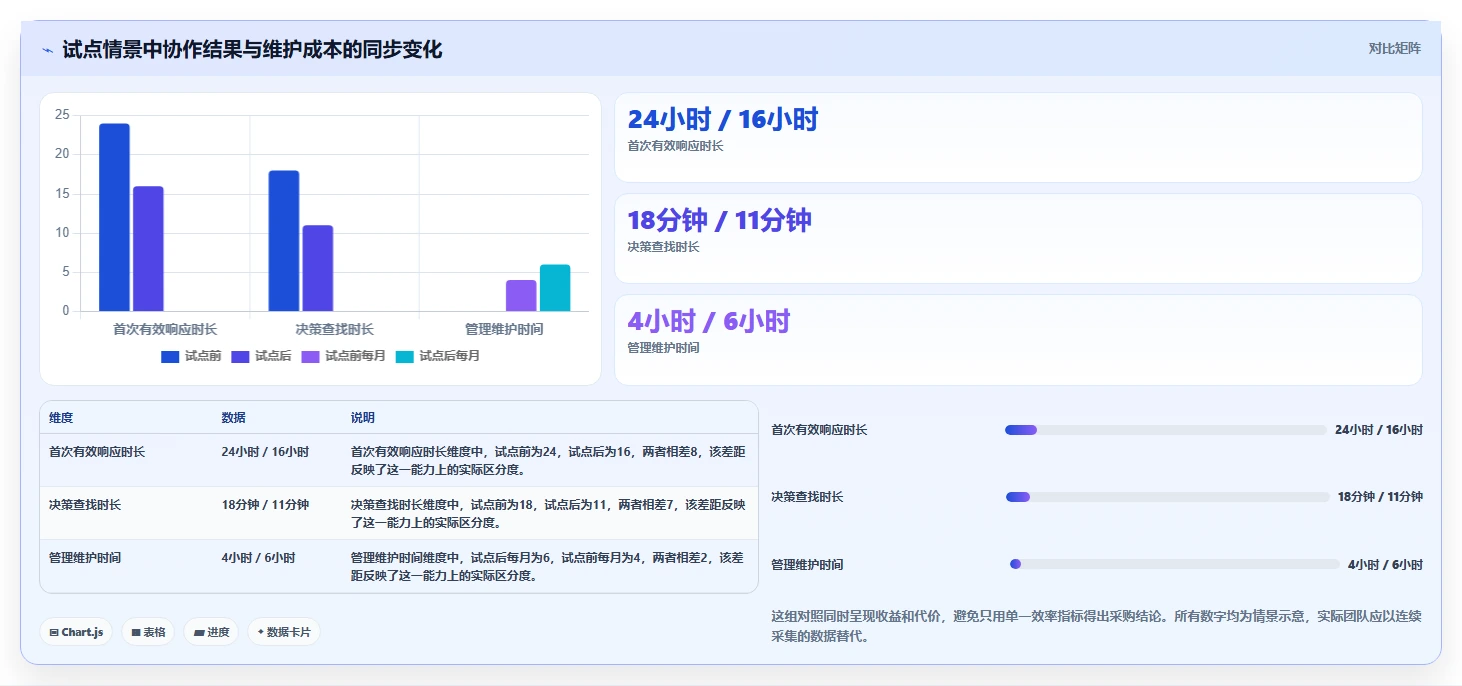The width and height of the screenshot is (1462, 686).
Task: Click the 试点前 blue legend color box
Action: (170, 357)
